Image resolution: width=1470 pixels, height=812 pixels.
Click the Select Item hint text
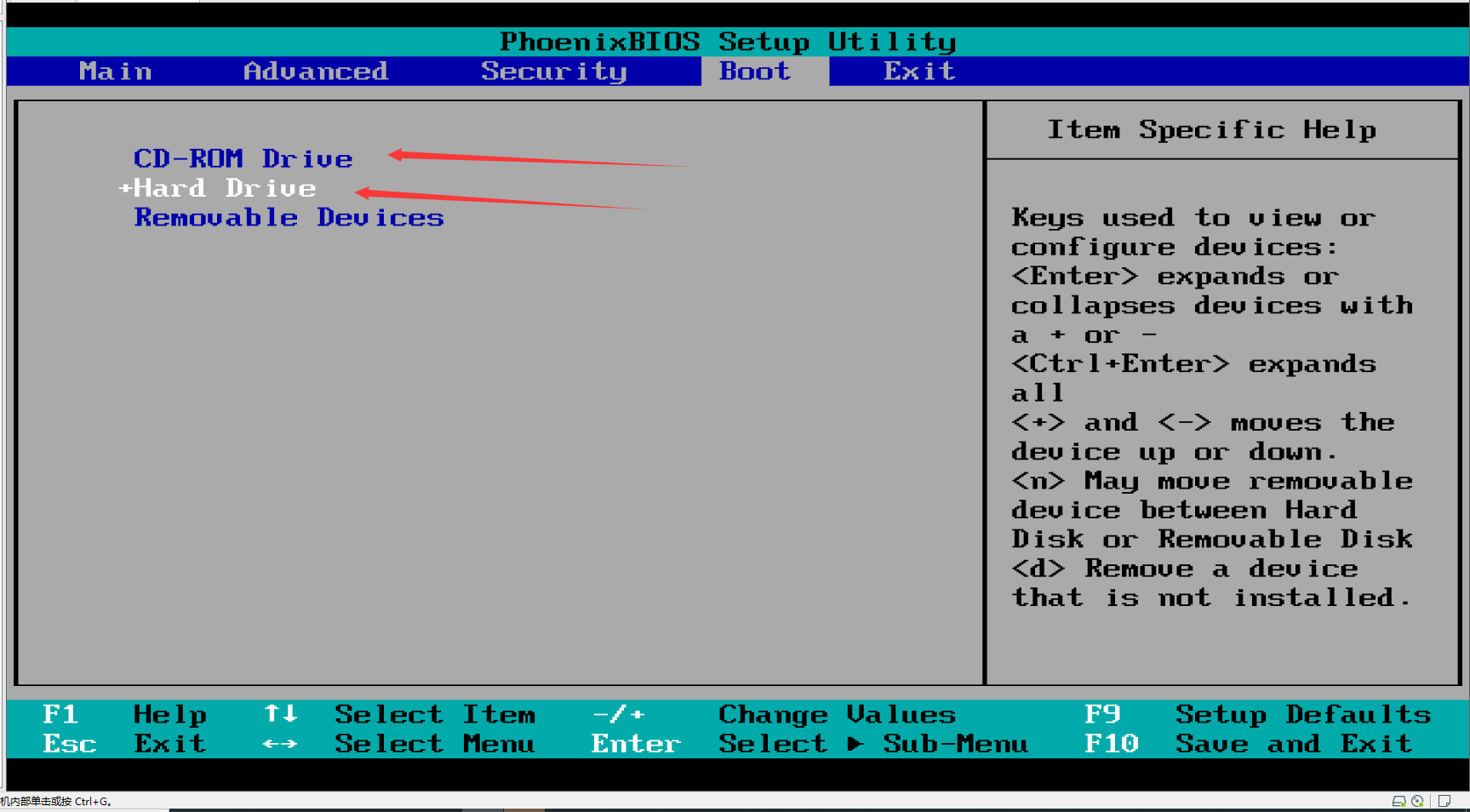(435, 715)
